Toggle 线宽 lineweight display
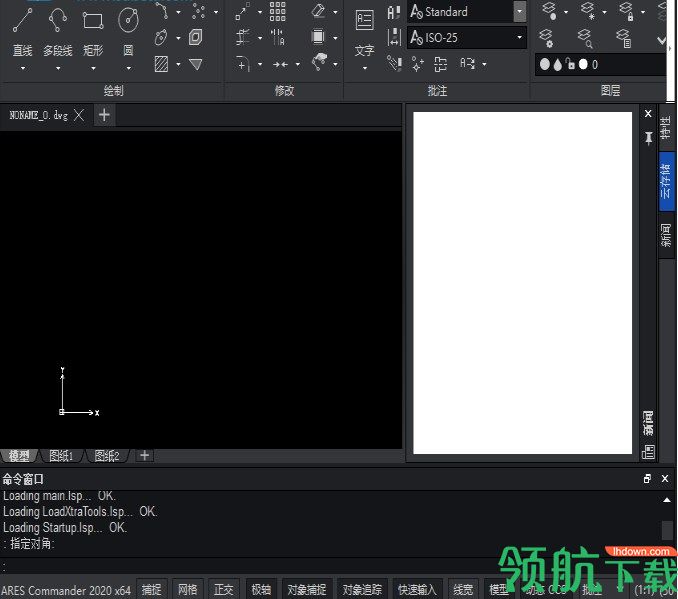Viewport: 678px width, 599px height. (463, 589)
